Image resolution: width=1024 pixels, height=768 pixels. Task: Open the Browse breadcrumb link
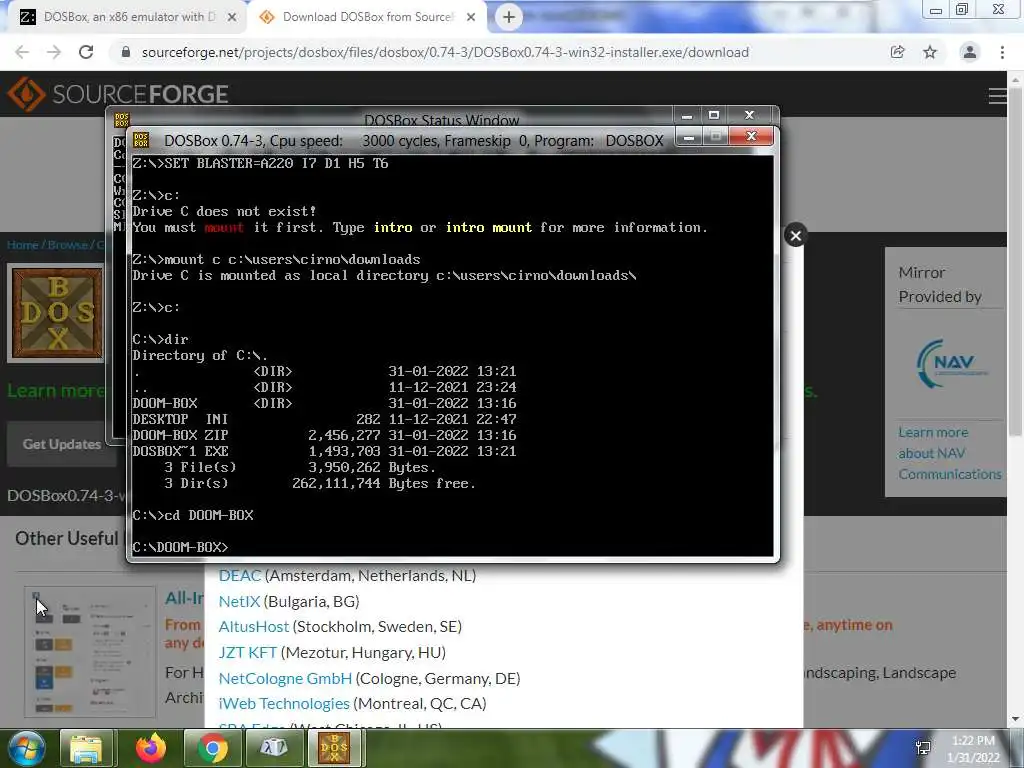67,245
